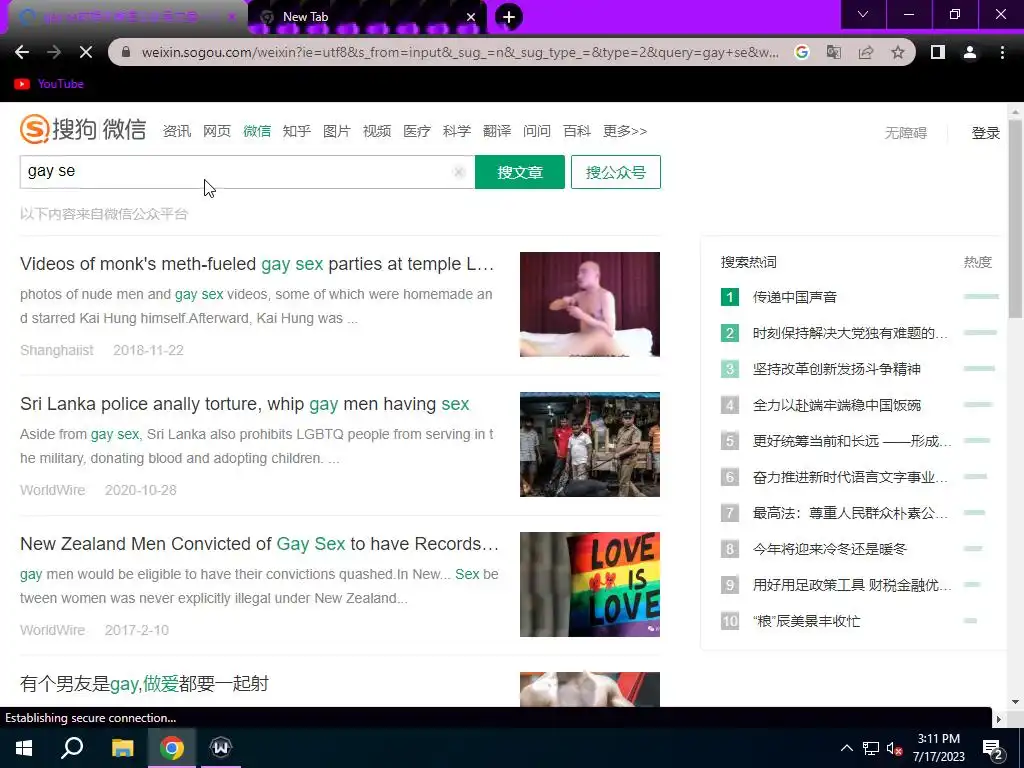1024x768 pixels.
Task: Open Google Lens search icon in address bar
Action: pyautogui.click(x=802, y=52)
